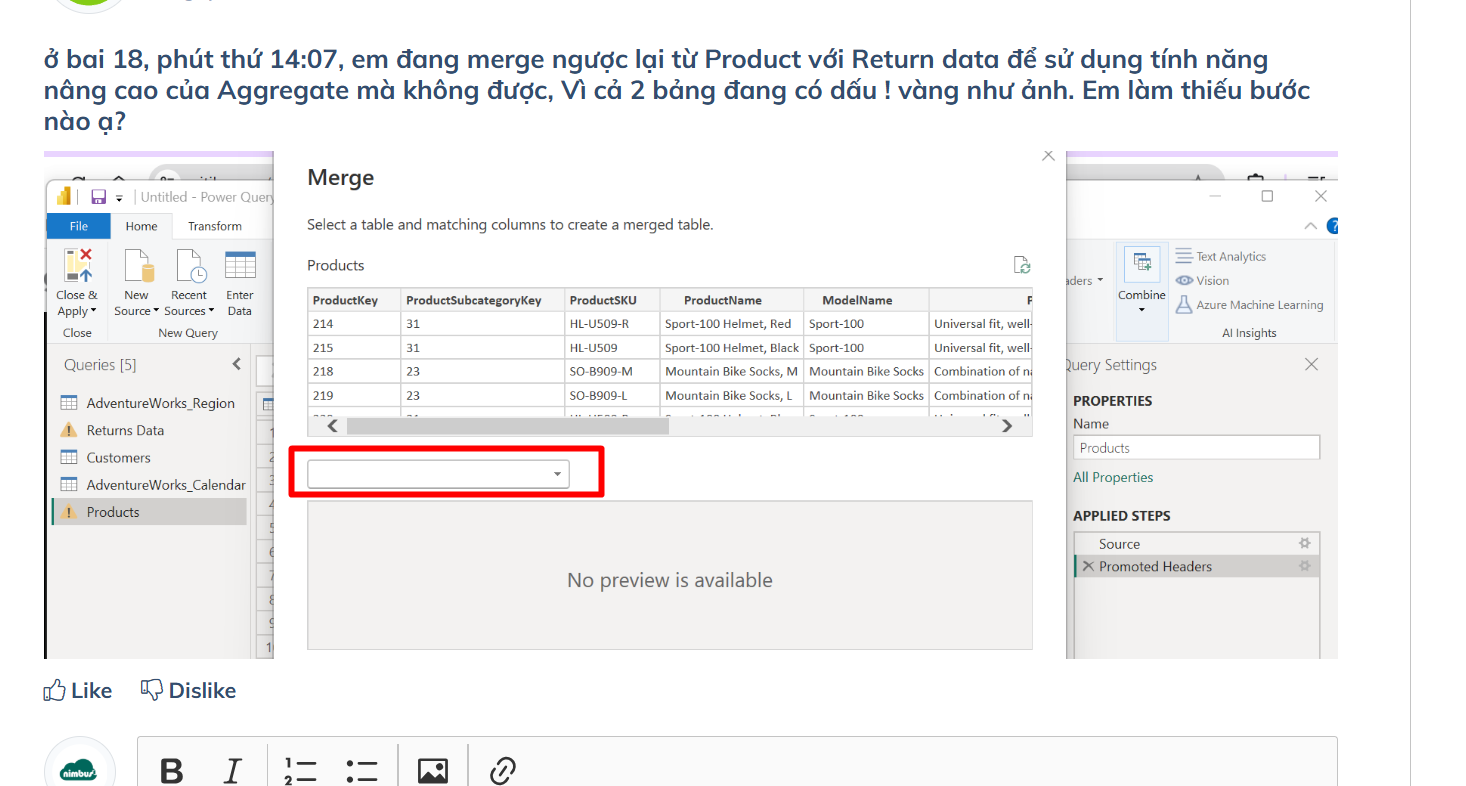Maximize the Power Query window
Viewport: 1466px width, 786px height.
pyautogui.click(x=1267, y=196)
